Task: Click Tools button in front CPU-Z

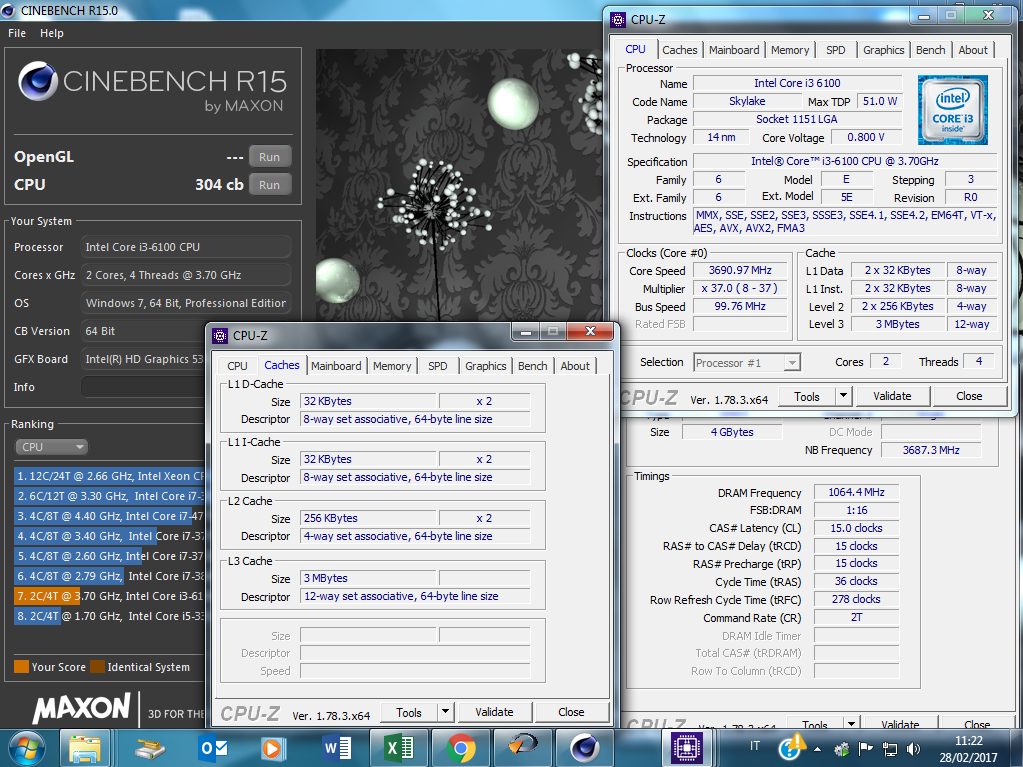Action: (408, 712)
